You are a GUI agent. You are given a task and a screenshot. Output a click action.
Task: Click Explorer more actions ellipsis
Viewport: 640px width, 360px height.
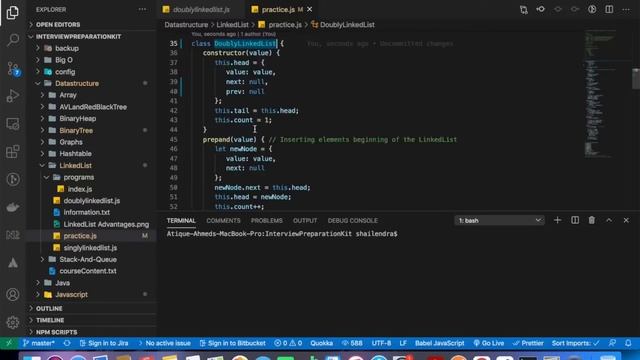[x=142, y=9]
